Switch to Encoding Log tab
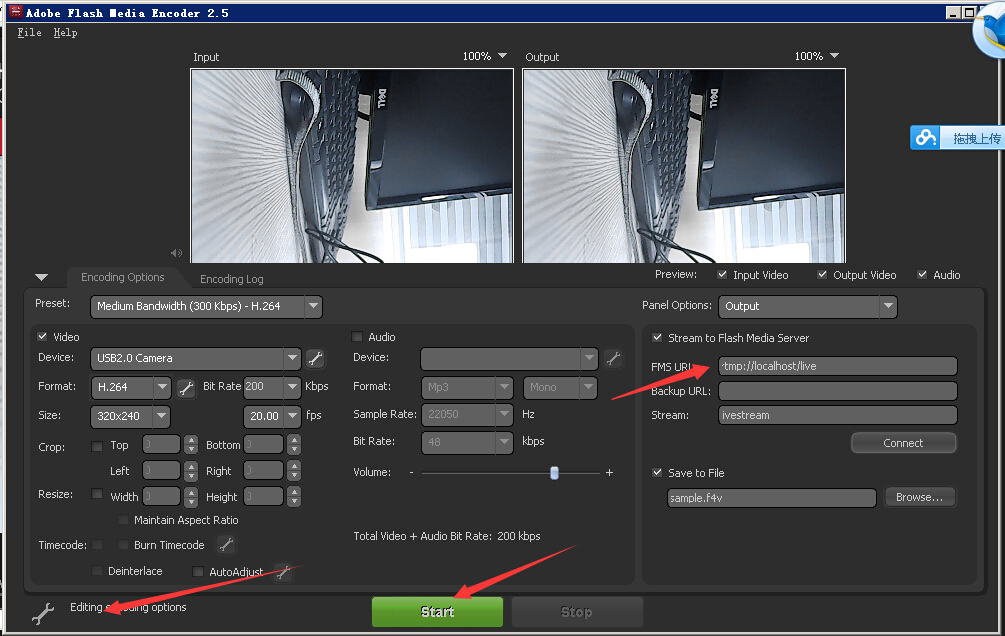 point(231,279)
